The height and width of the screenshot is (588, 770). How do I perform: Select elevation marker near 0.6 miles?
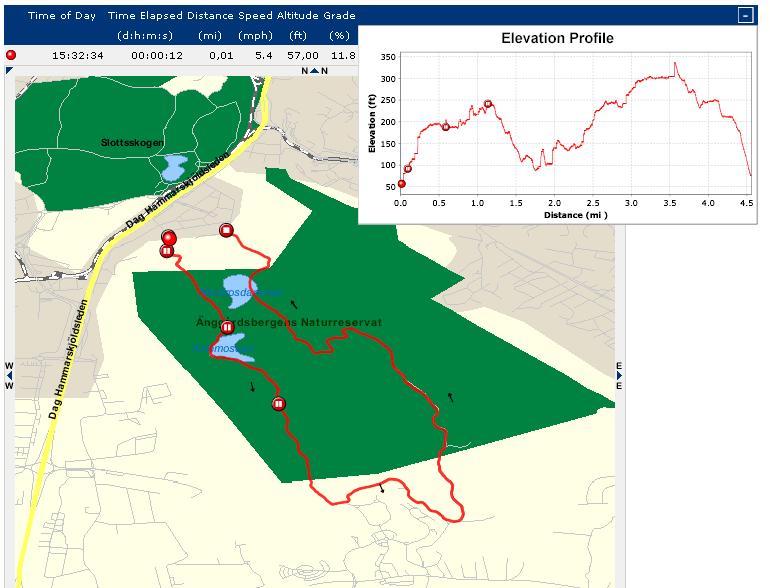(x=446, y=127)
